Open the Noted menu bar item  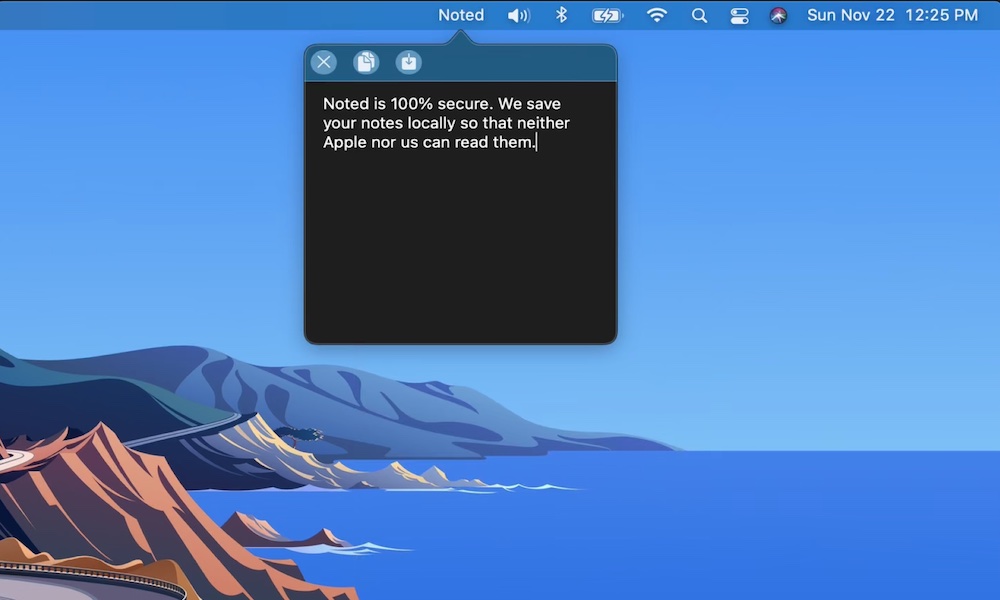461,15
